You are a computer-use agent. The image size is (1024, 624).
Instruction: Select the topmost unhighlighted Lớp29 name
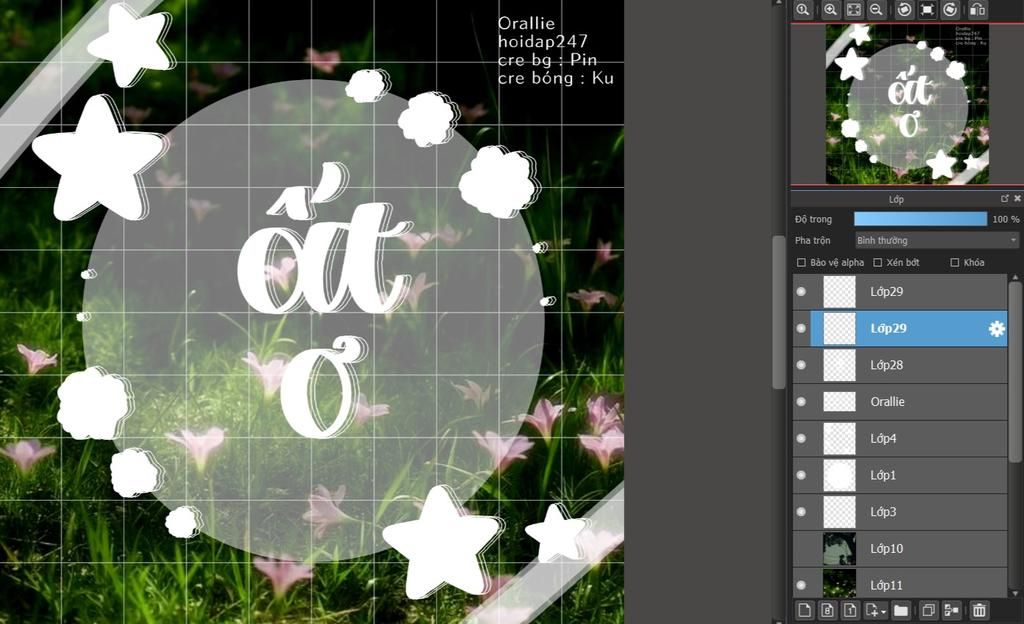(x=886, y=292)
